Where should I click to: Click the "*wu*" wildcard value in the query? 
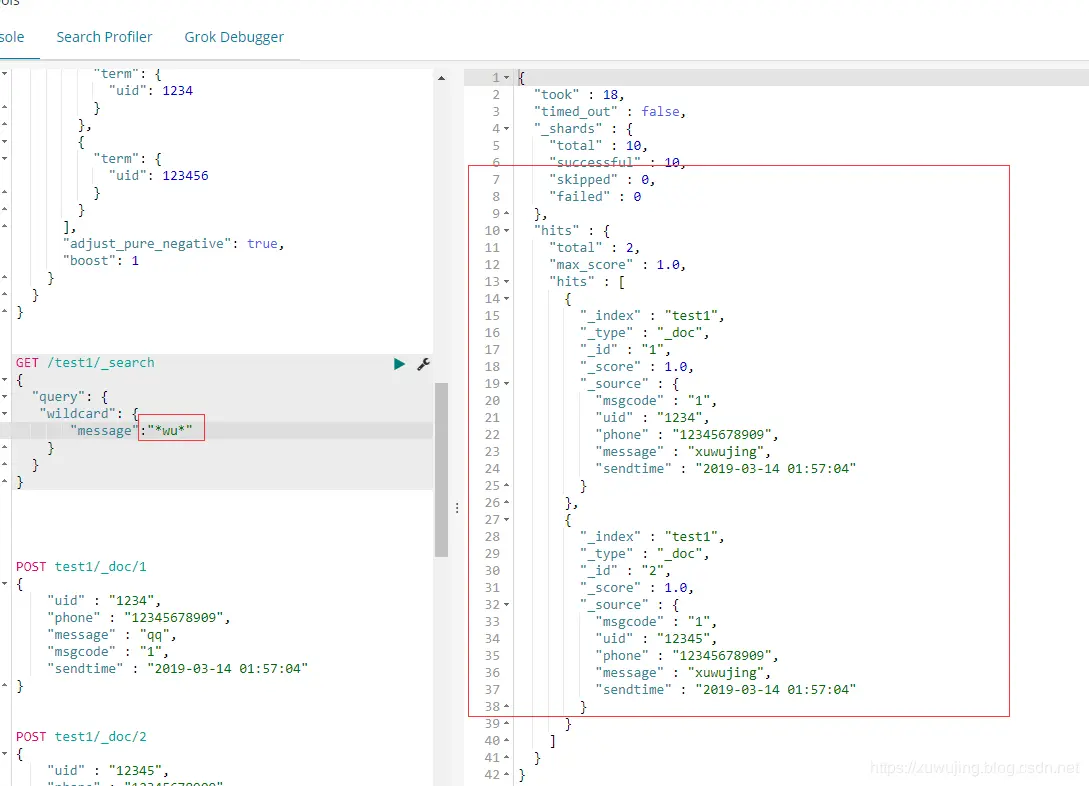[x=170, y=430]
